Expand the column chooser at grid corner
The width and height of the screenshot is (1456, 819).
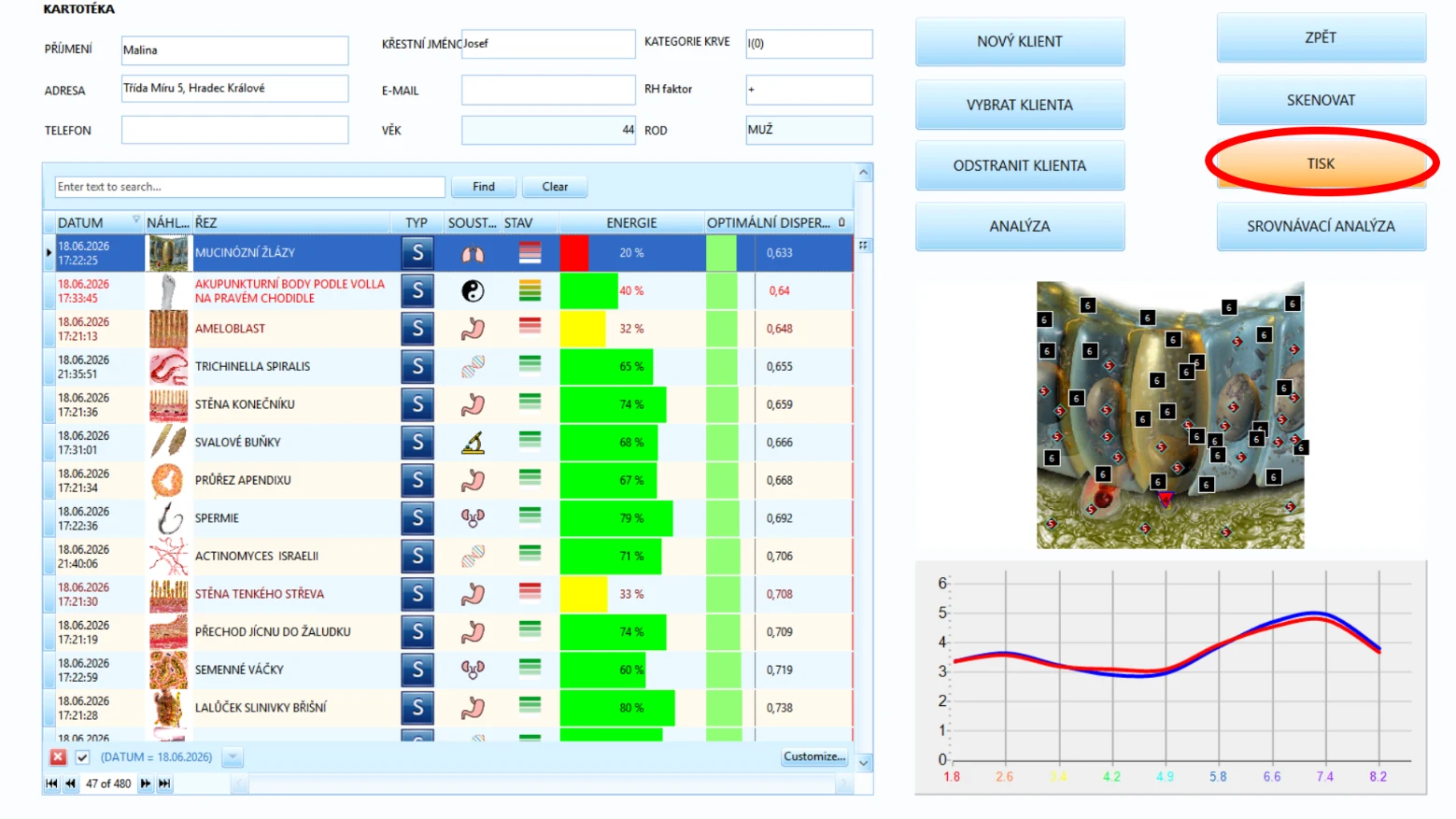tap(863, 245)
